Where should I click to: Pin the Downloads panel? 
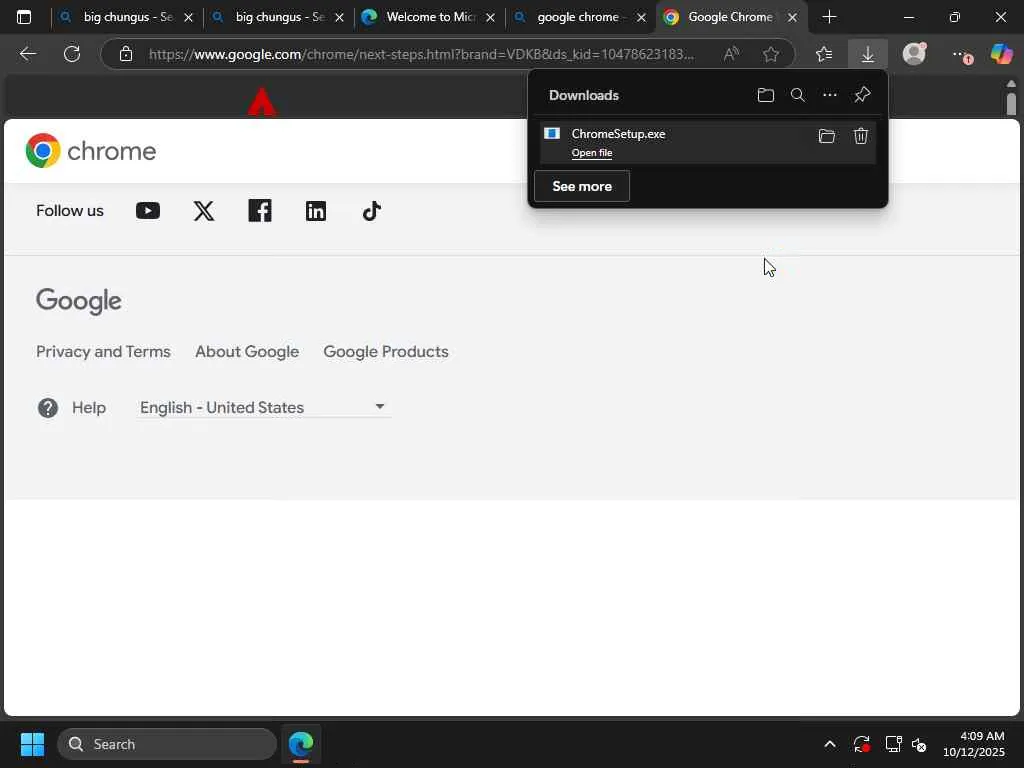pos(862,95)
